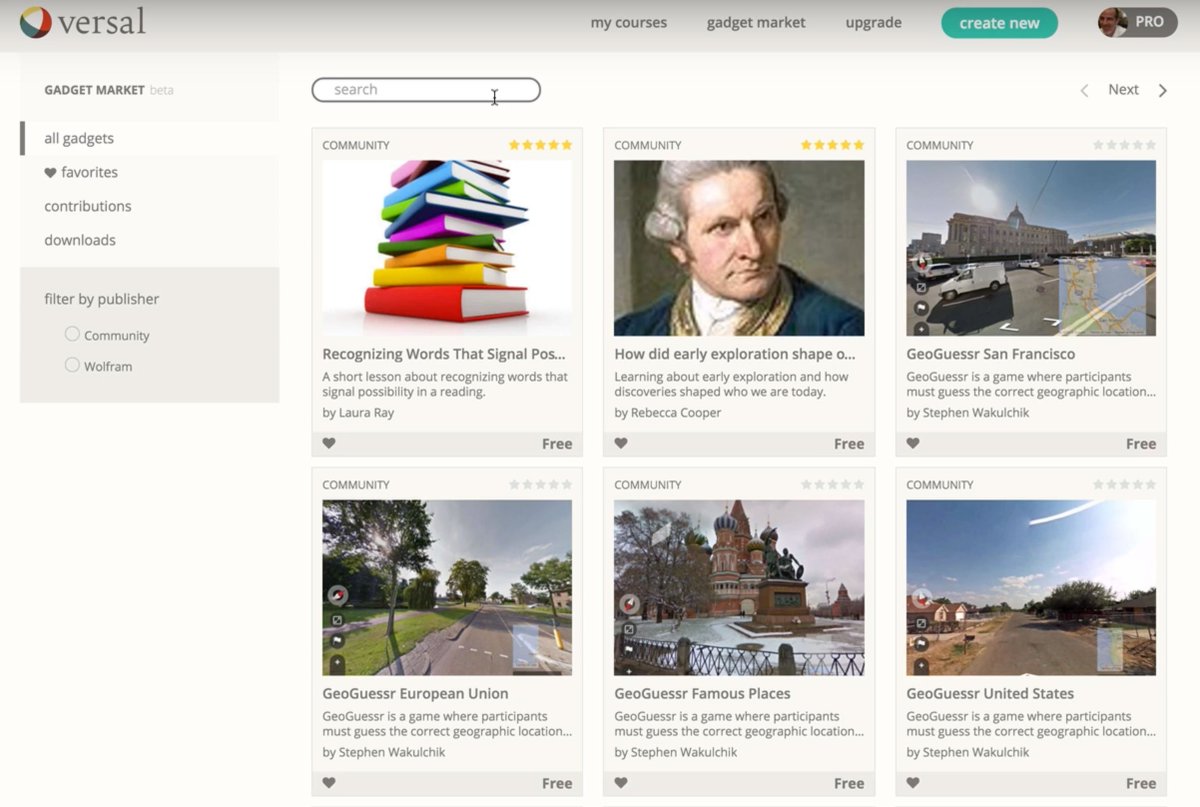Open GeoGuessr San Francisco title
This screenshot has width=1200, height=807.
[x=990, y=354]
